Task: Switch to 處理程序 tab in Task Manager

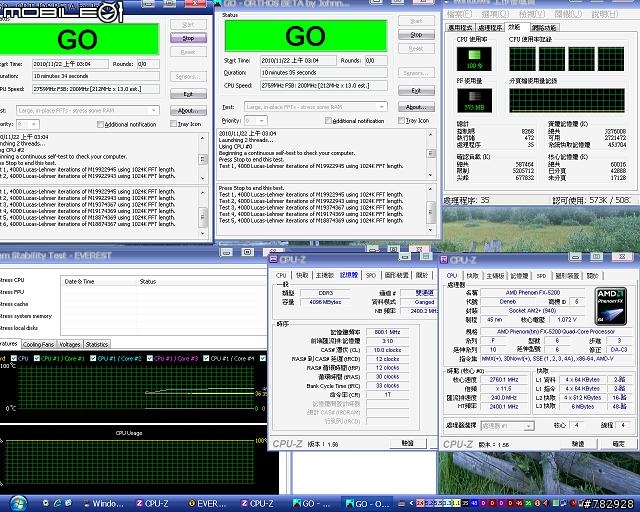Action: pos(490,28)
